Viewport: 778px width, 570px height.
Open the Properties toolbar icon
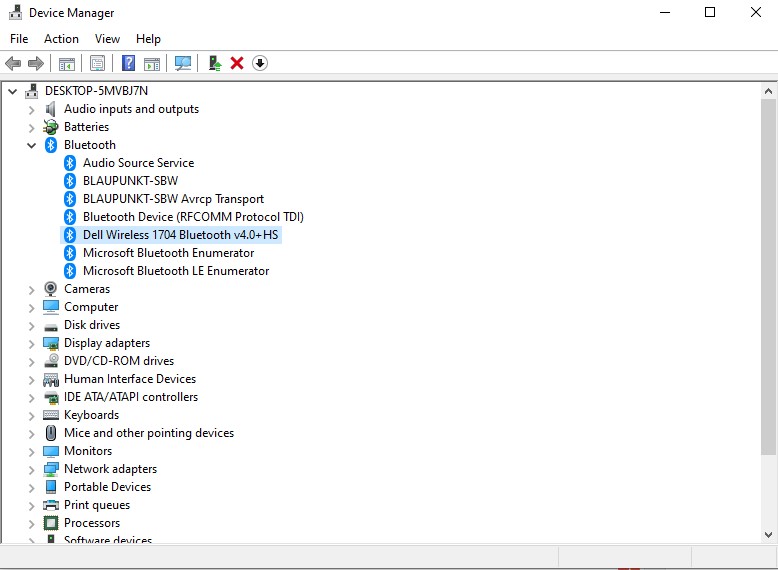coord(97,63)
